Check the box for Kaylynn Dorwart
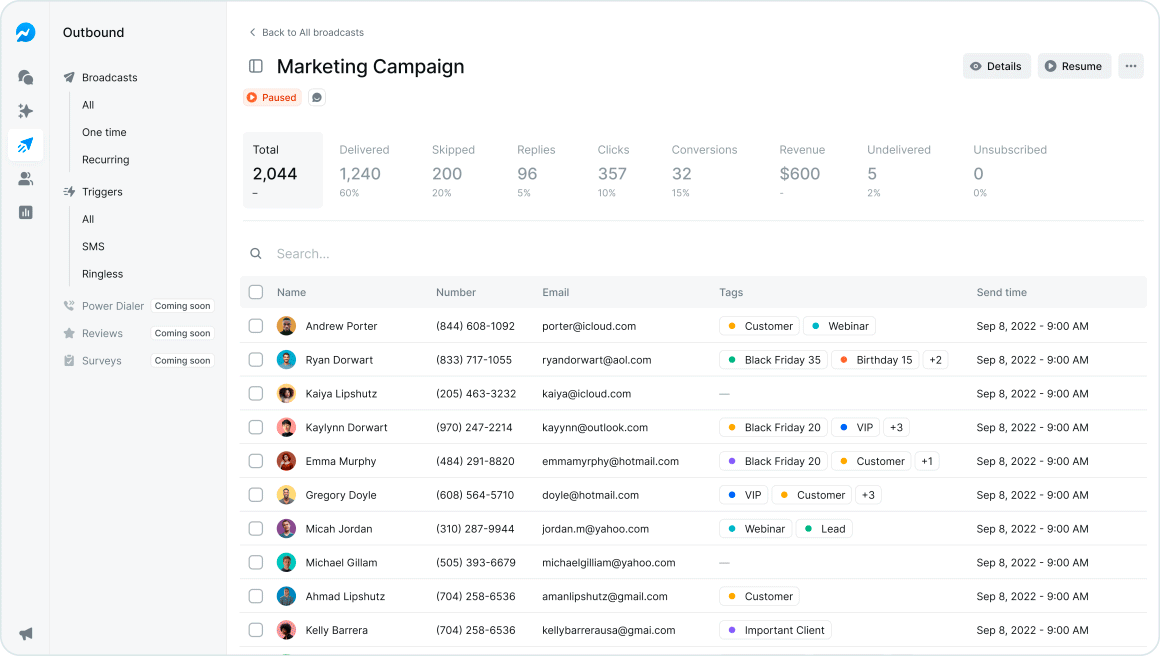Screen dimensions: 1160x656 tap(256, 427)
